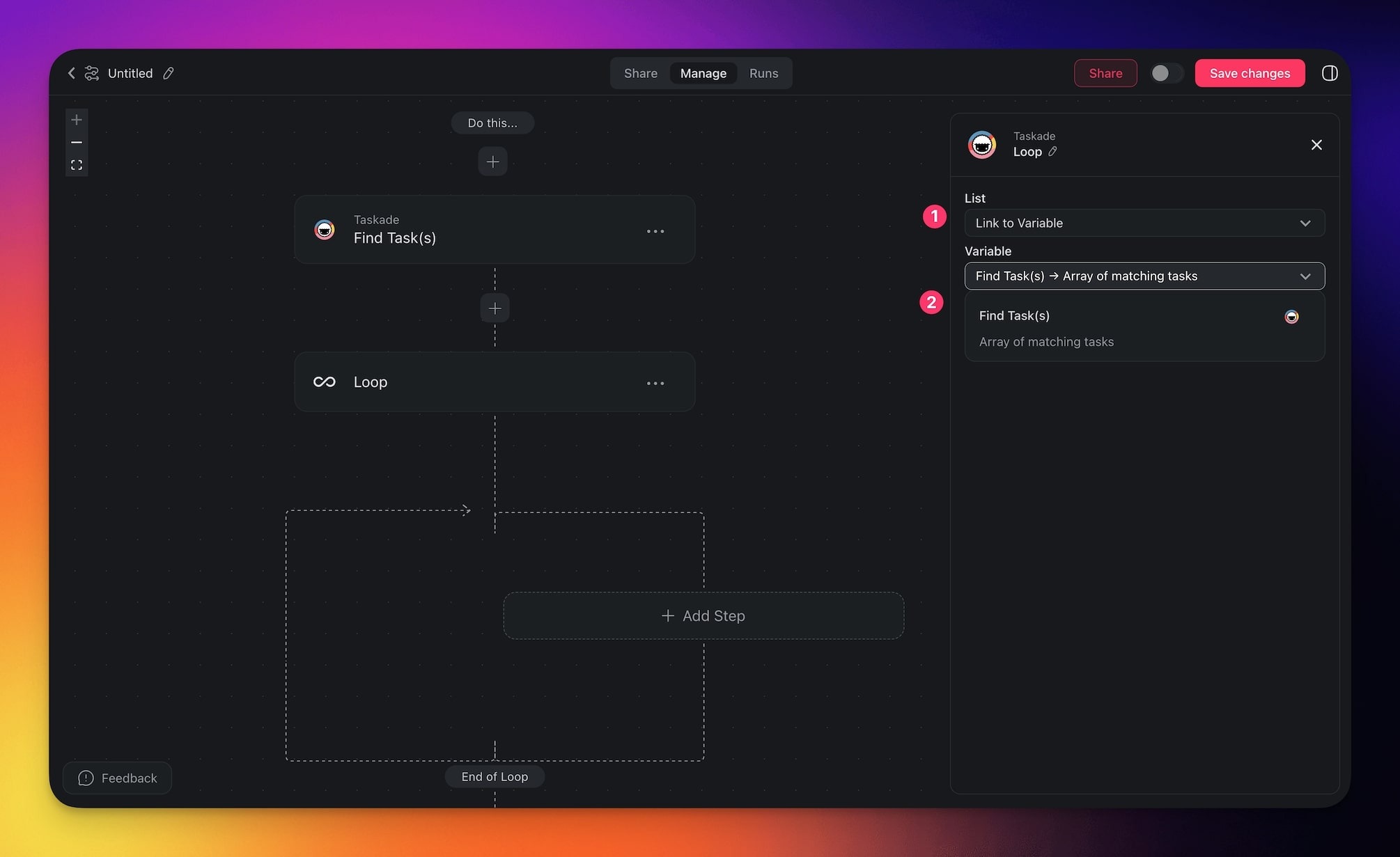
Task: Open Loop step three-dots menu
Action: (x=655, y=383)
